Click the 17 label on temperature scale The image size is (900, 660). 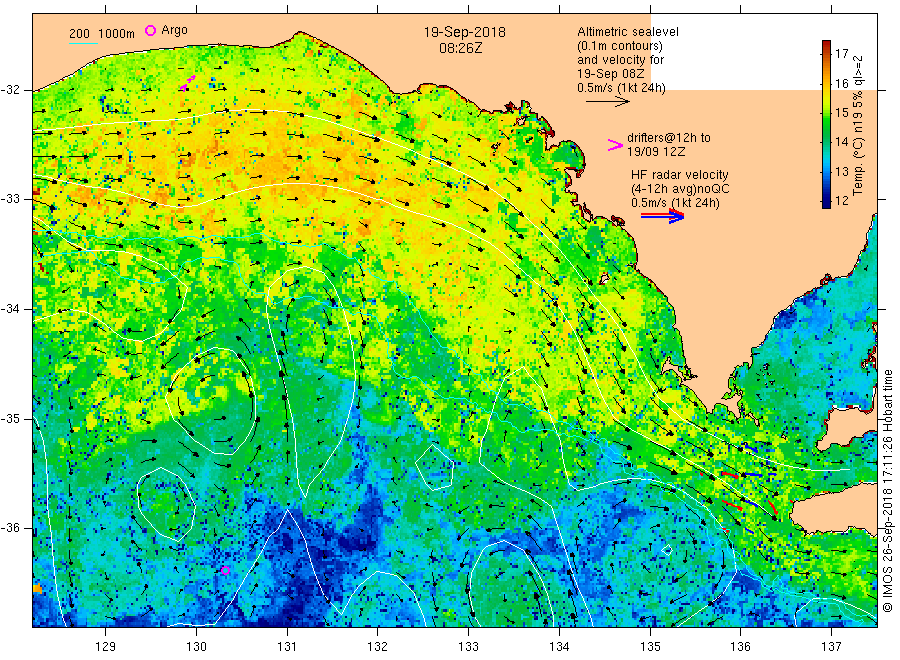841,53
